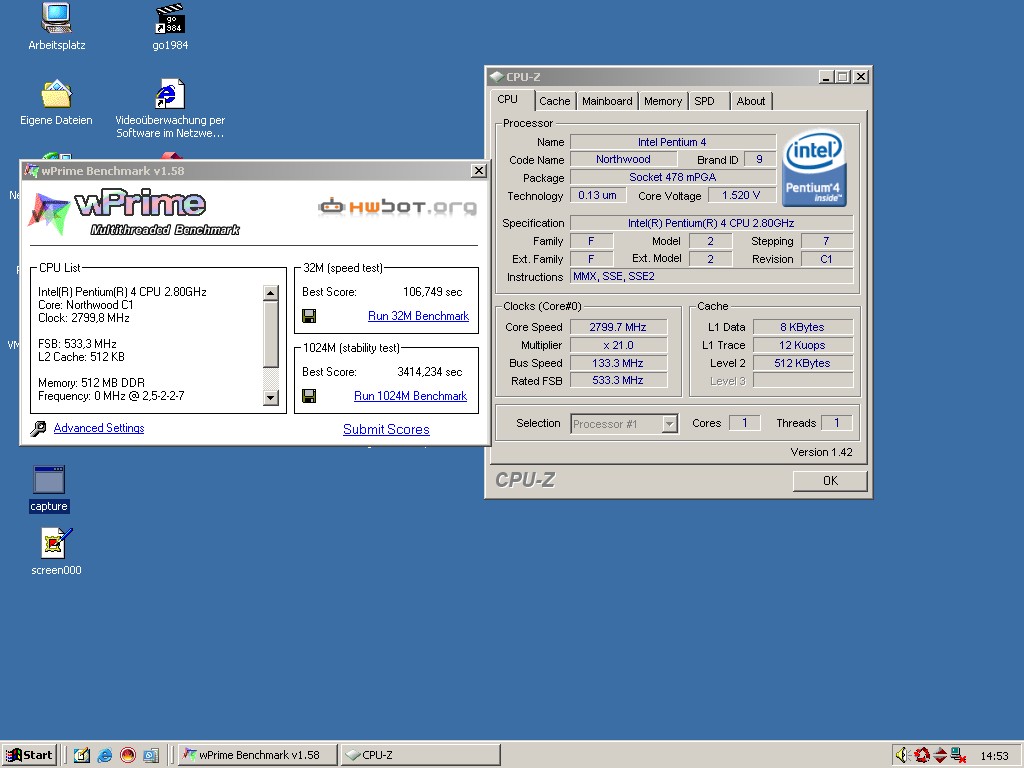Click the CPU List scrollbar thumb
This screenshot has width=1024, height=768.
(271, 334)
